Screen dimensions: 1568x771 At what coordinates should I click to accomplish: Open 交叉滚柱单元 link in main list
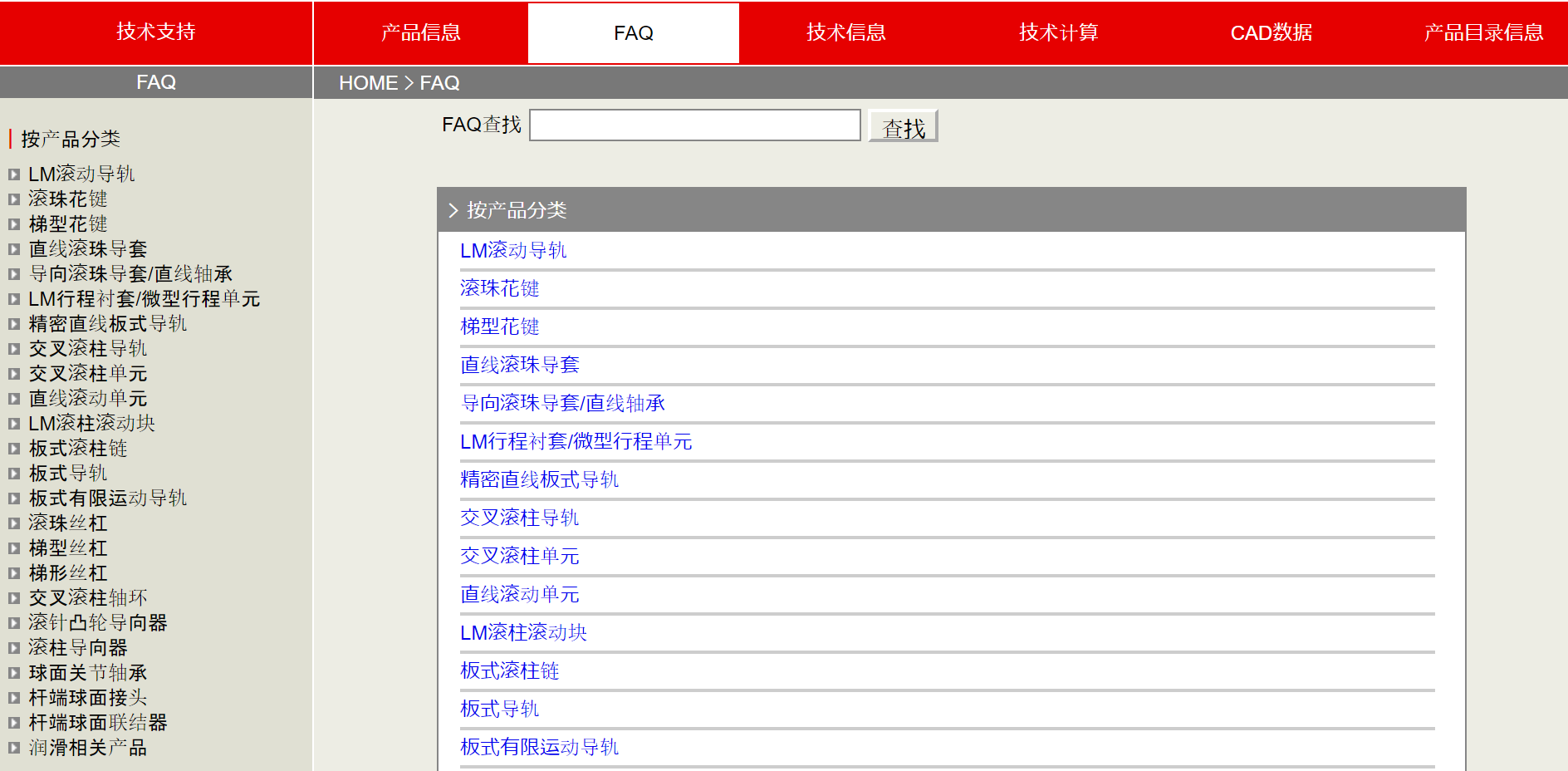(520, 556)
